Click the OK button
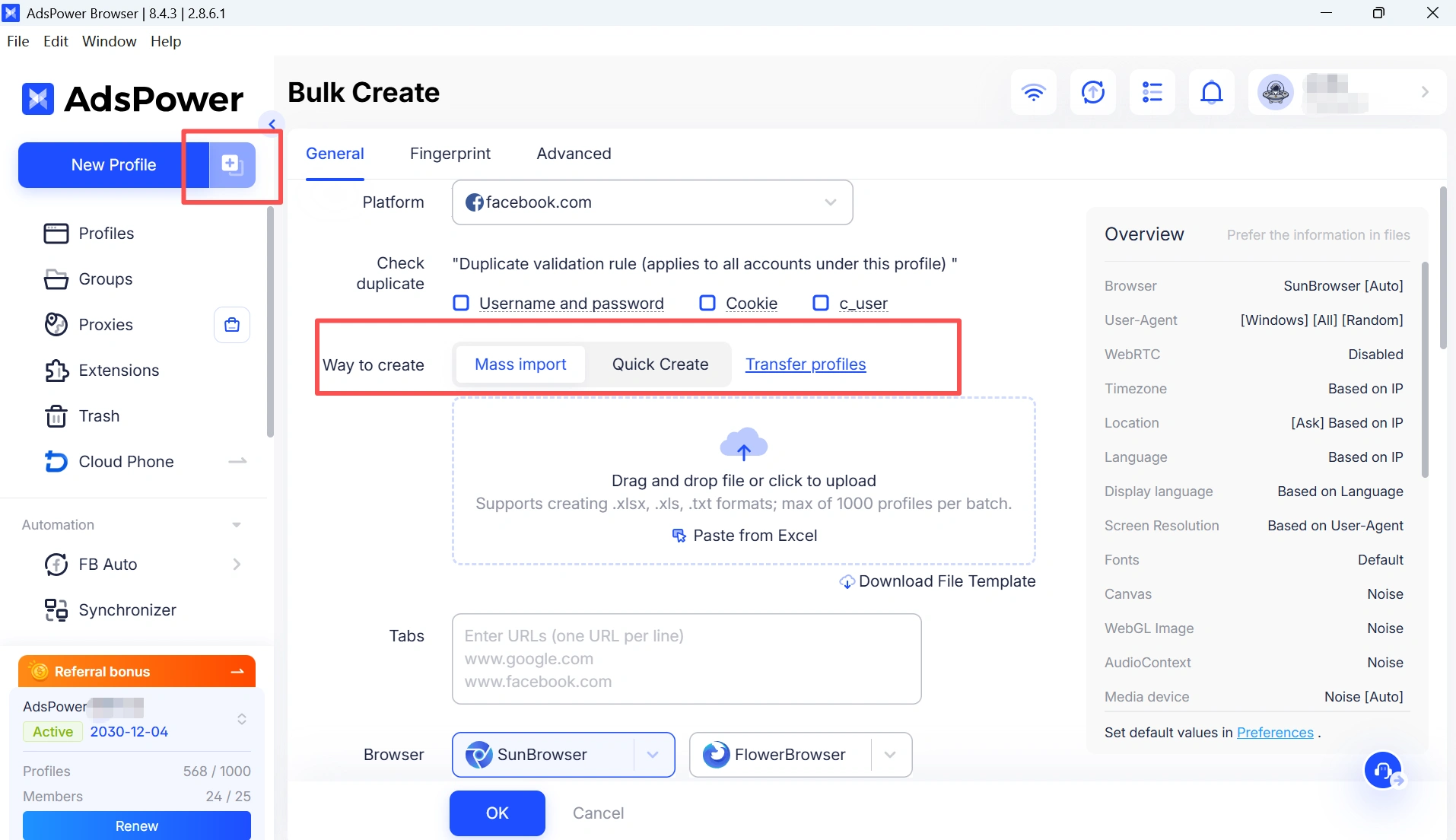This screenshot has height=840, width=1456. pos(498,813)
